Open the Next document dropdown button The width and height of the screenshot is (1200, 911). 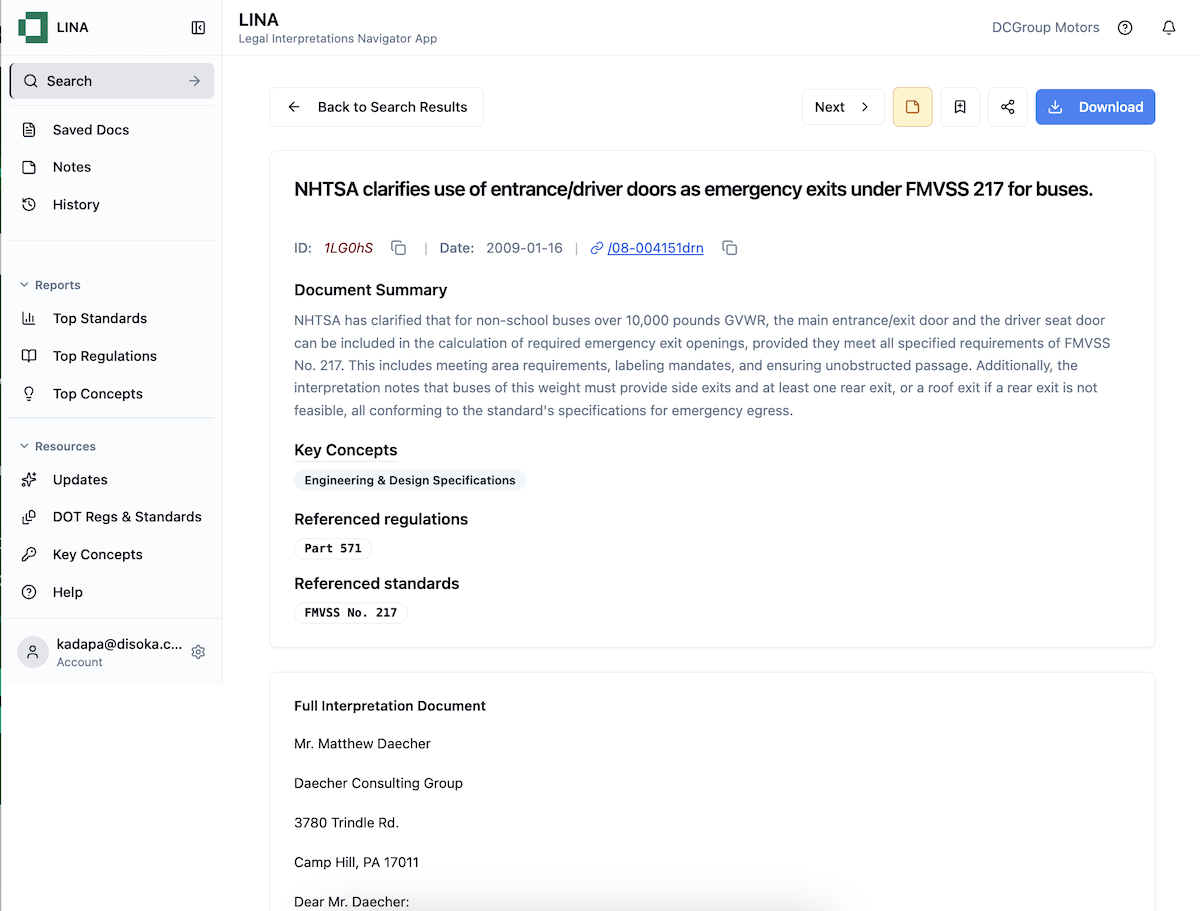click(x=843, y=107)
